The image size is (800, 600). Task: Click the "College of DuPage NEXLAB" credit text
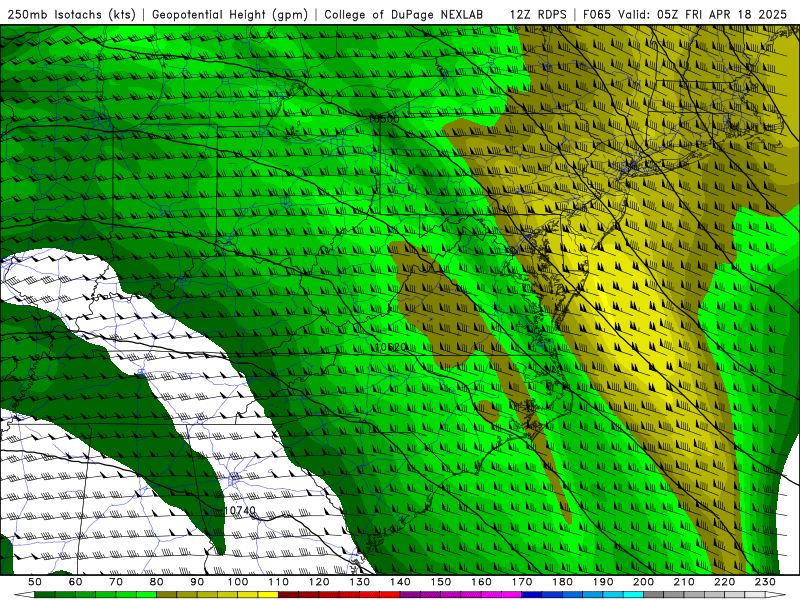coord(404,14)
